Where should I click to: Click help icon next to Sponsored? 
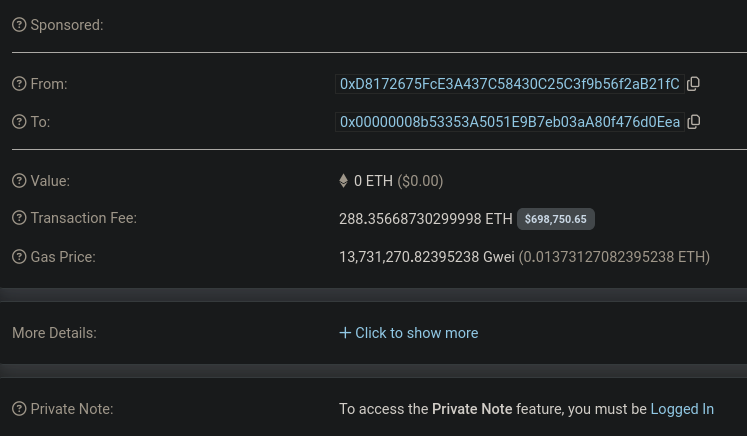click(x=19, y=25)
